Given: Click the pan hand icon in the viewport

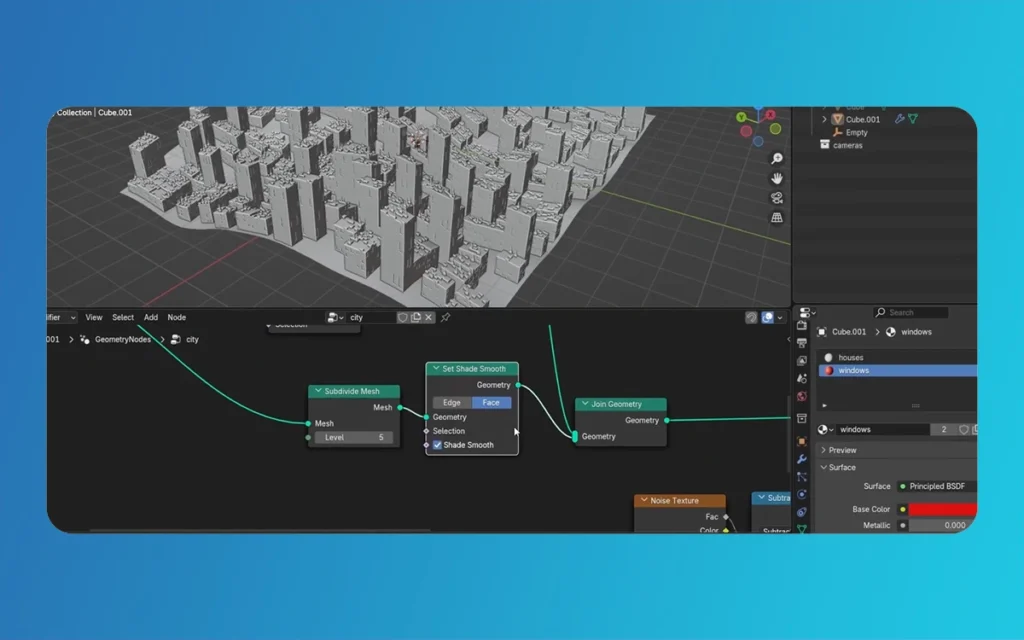Looking at the screenshot, I should point(776,178).
